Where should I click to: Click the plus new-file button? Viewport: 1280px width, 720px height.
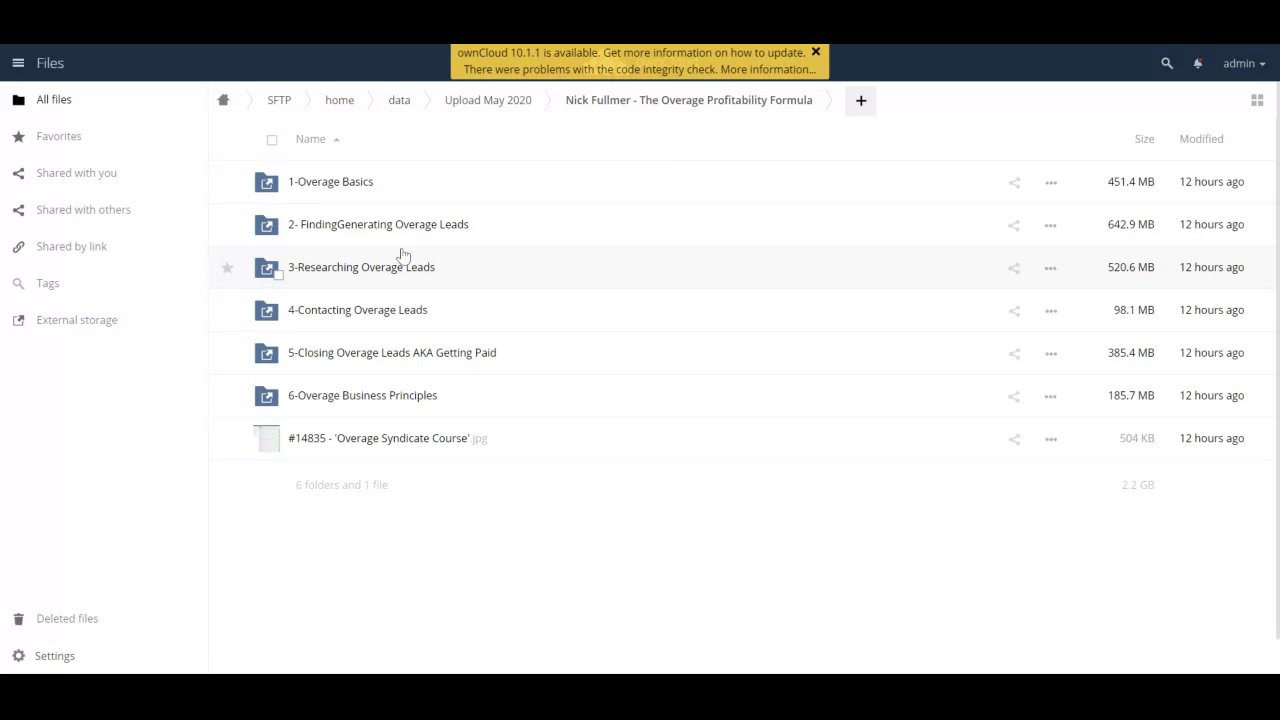[860, 100]
